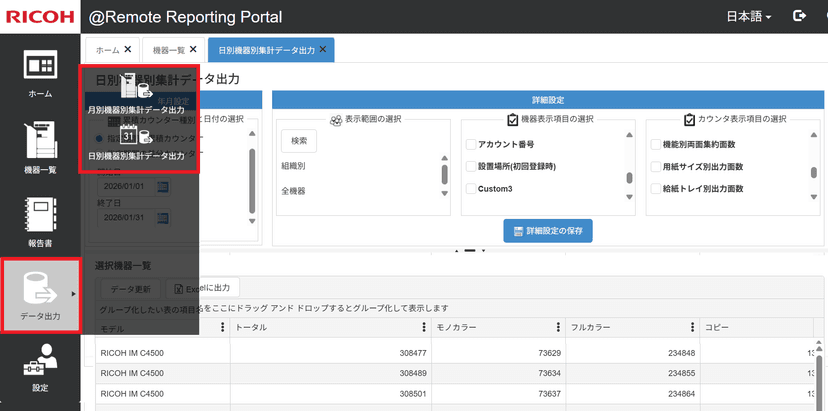828x411 pixels.
Task: Click the 詳細設定の保存 button
Action: (x=548, y=231)
